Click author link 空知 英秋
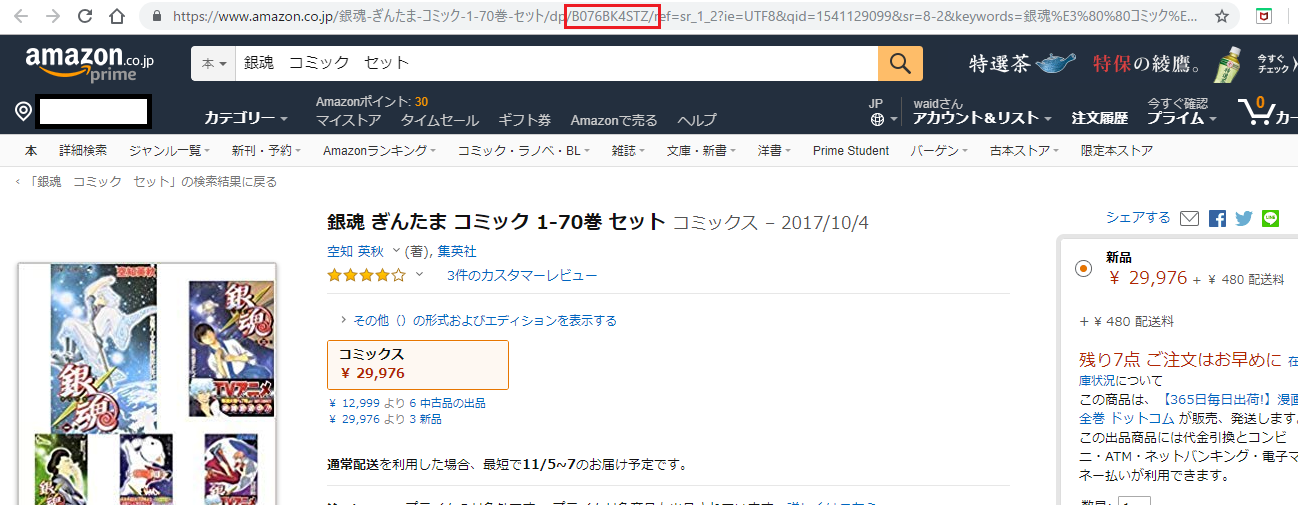 click(x=355, y=251)
